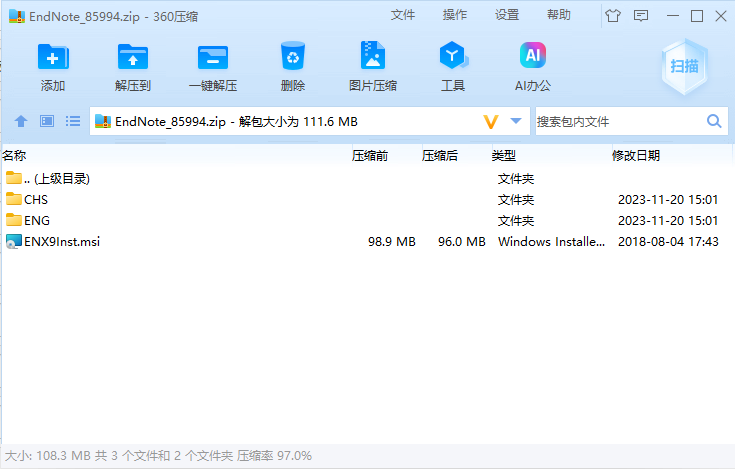Click the CHS folder icon
This screenshot has width=735, height=469.
(x=14, y=199)
